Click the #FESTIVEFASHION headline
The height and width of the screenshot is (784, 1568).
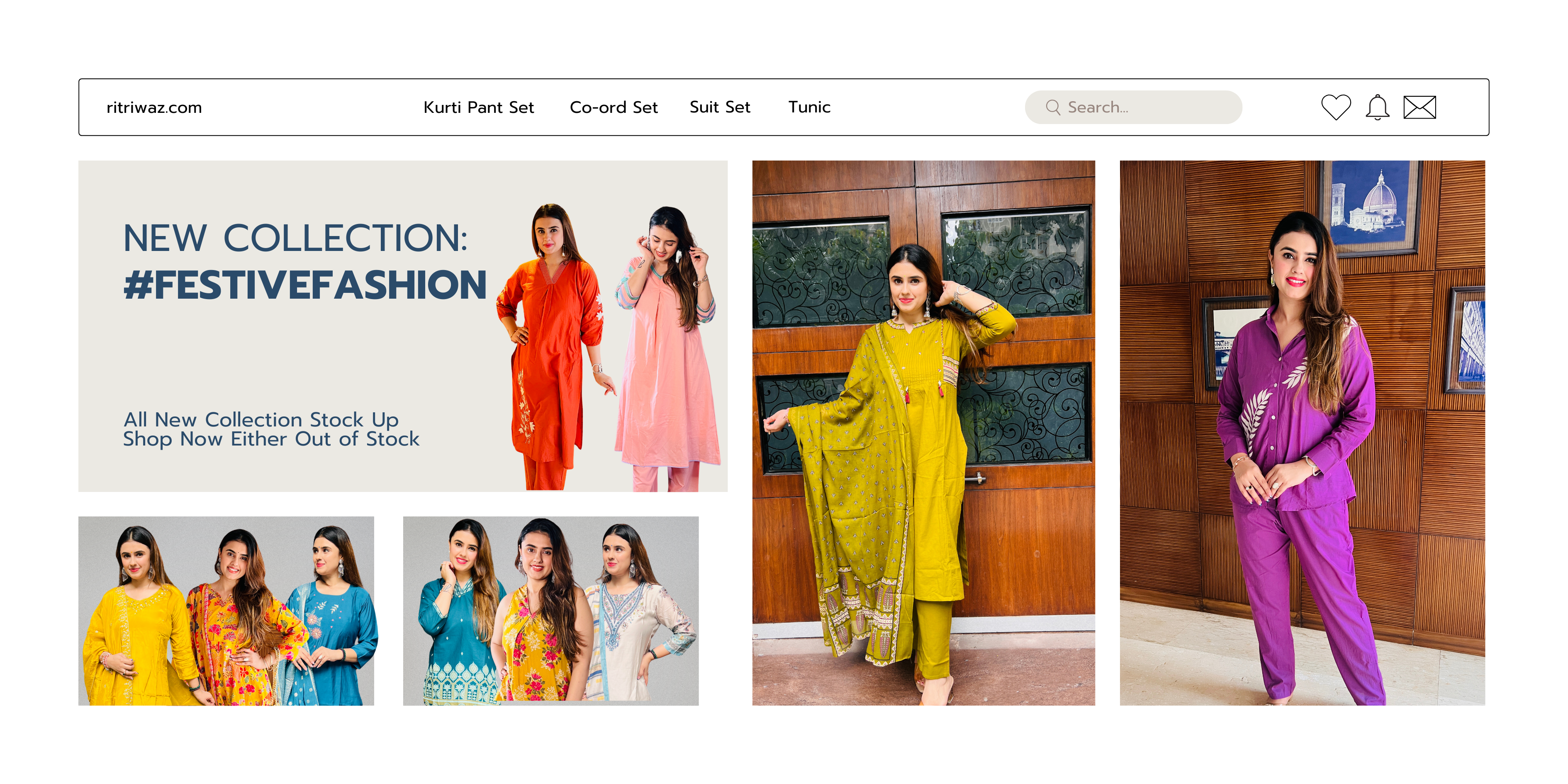click(305, 285)
